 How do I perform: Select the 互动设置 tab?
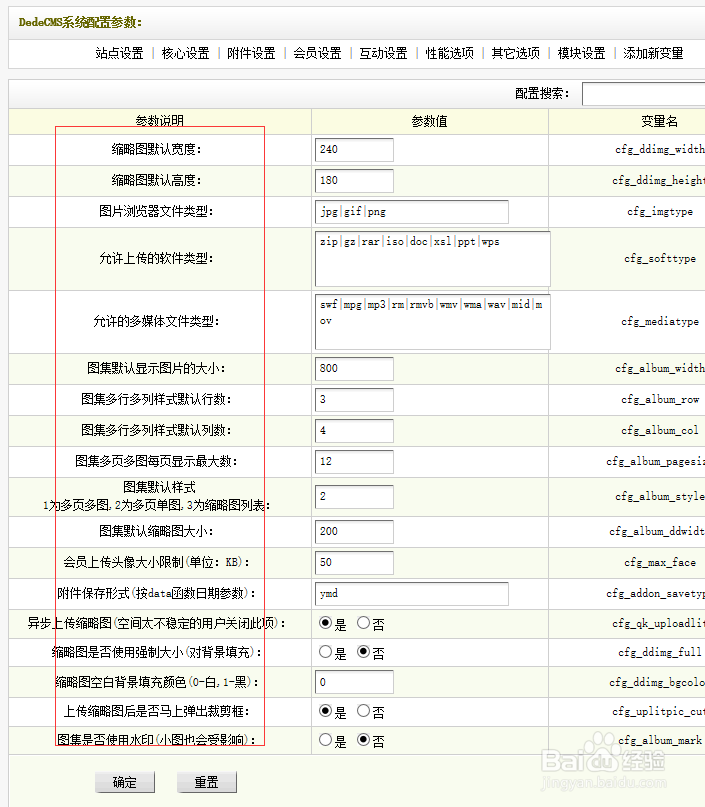383,53
